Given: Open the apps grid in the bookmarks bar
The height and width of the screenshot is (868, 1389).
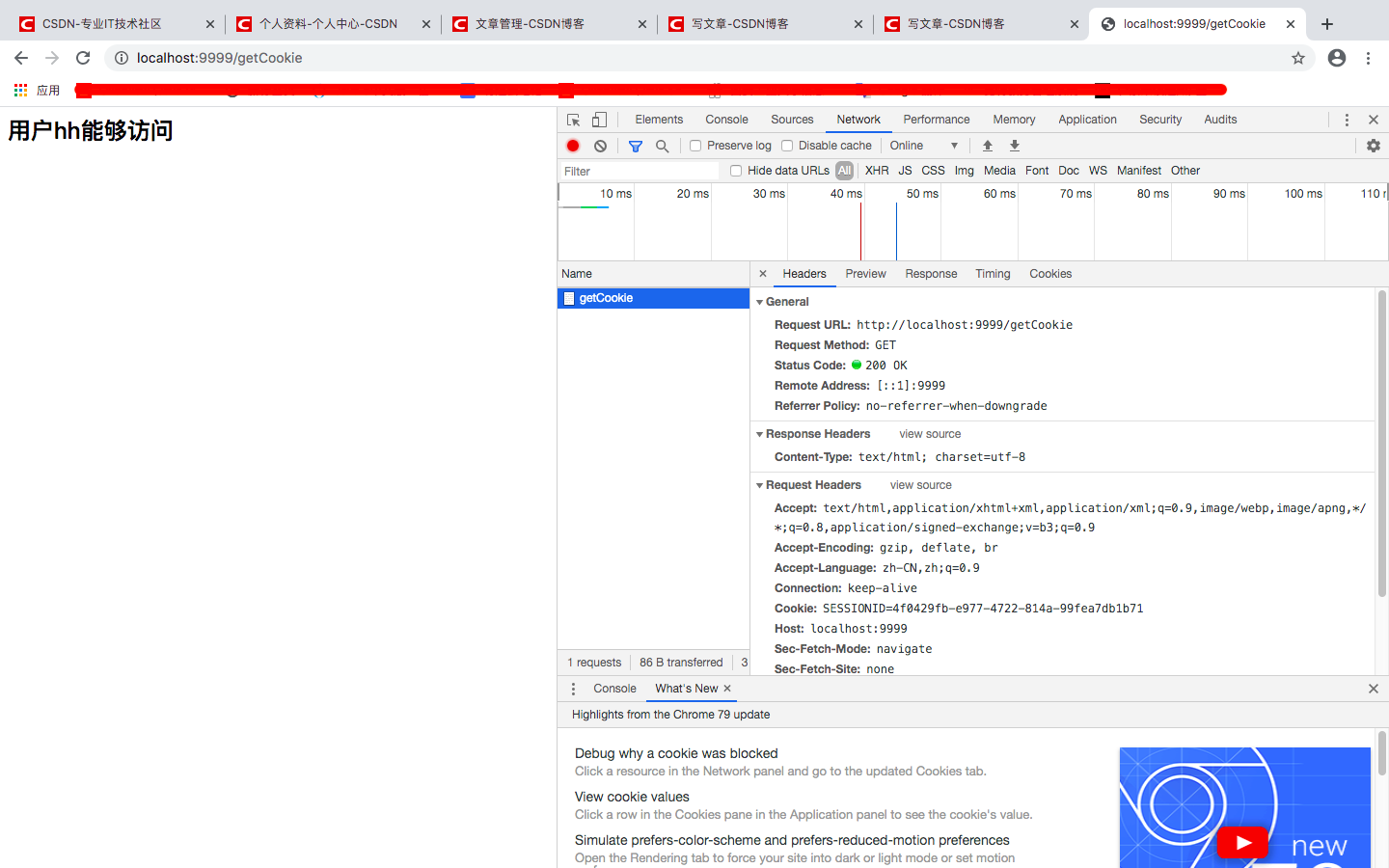Looking at the screenshot, I should click(x=20, y=90).
